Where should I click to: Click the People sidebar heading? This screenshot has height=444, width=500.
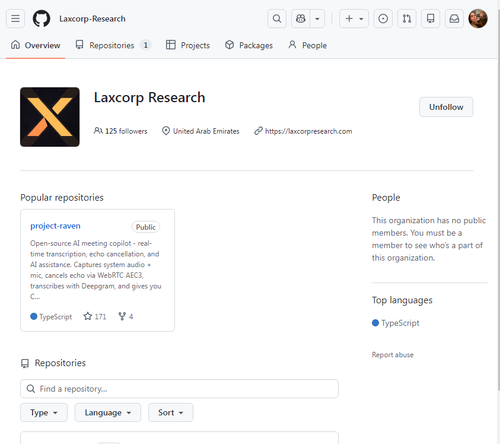(386, 198)
